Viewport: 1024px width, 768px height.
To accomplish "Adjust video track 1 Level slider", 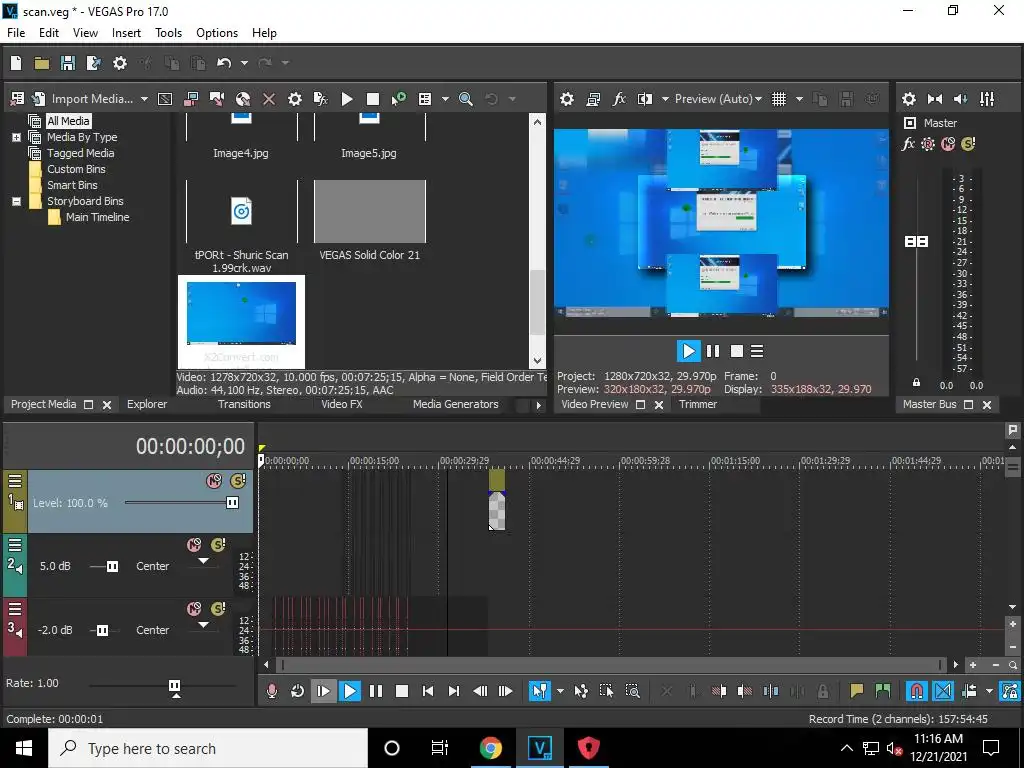I will pyautogui.click(x=232, y=502).
